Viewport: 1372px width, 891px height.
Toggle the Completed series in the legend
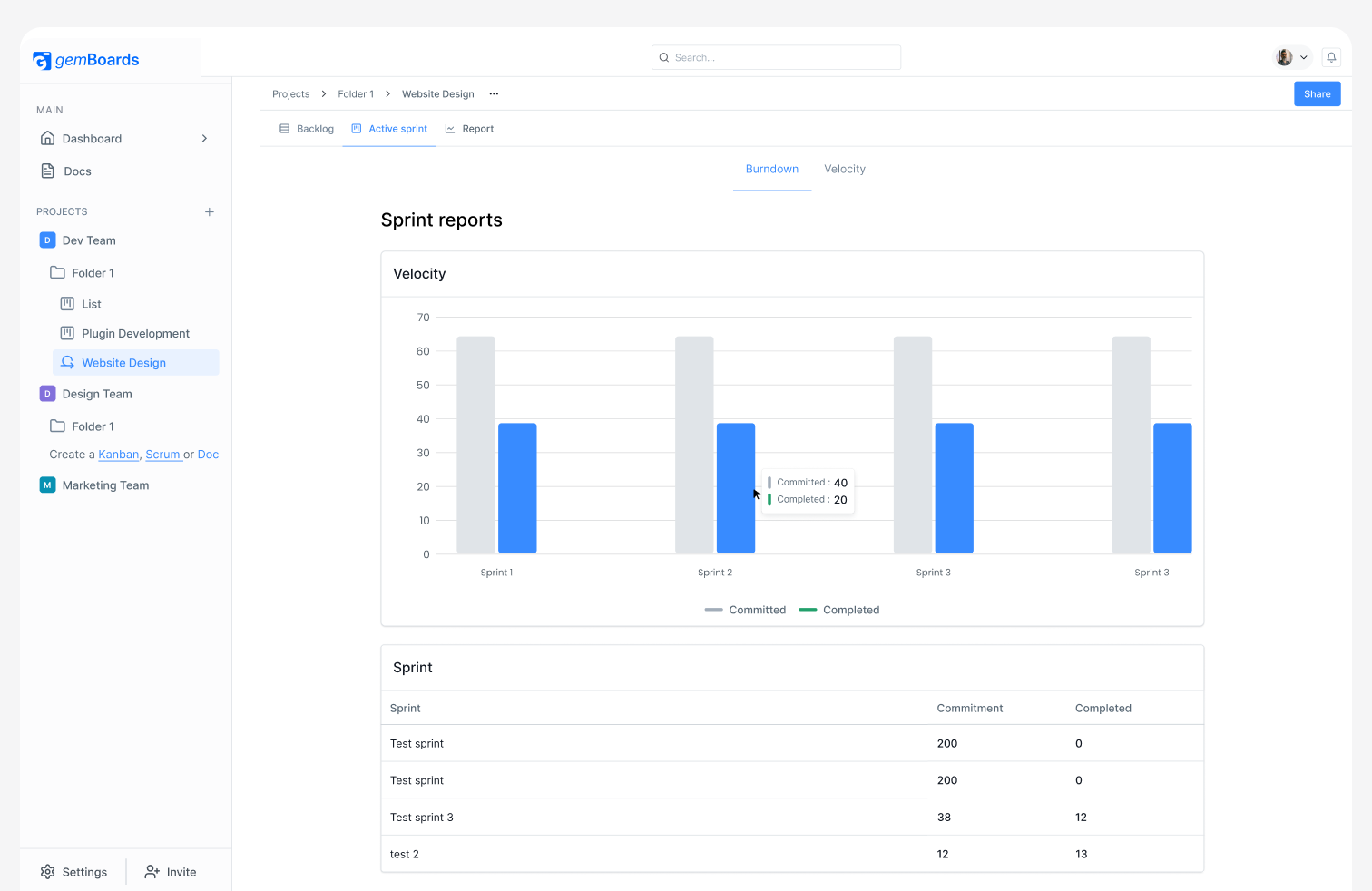coord(838,609)
